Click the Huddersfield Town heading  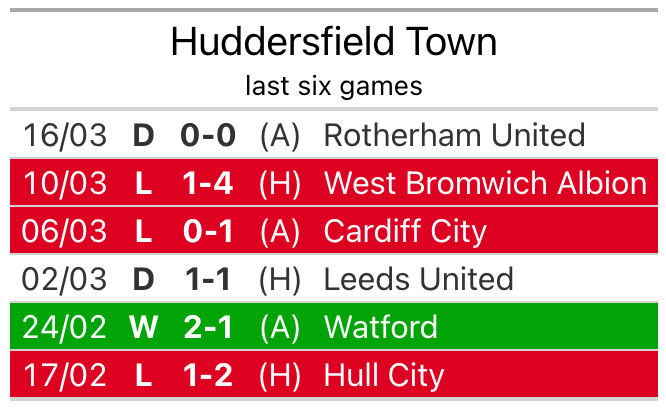point(333,42)
